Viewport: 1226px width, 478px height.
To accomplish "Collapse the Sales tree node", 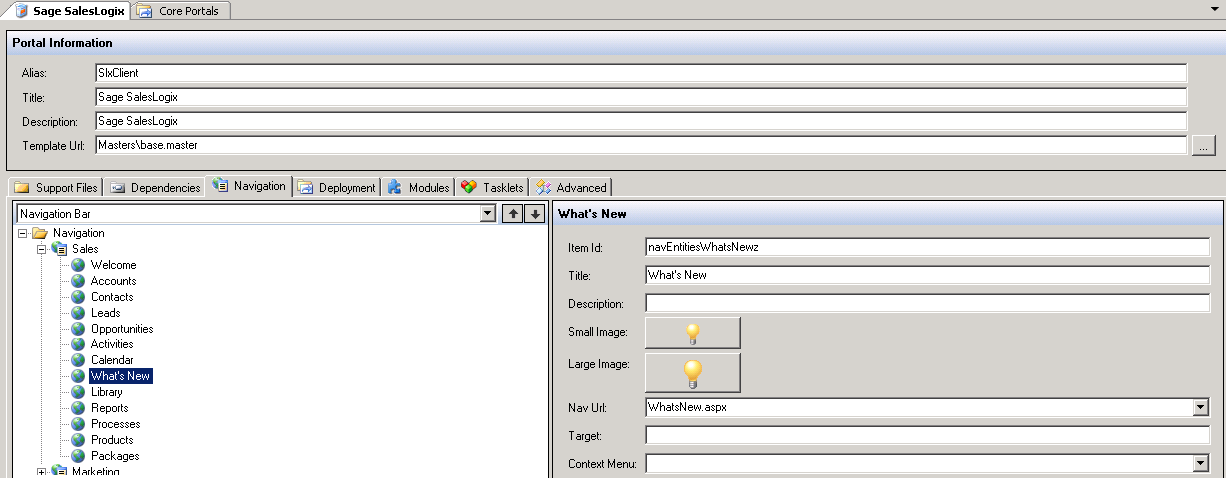I will [x=42, y=249].
